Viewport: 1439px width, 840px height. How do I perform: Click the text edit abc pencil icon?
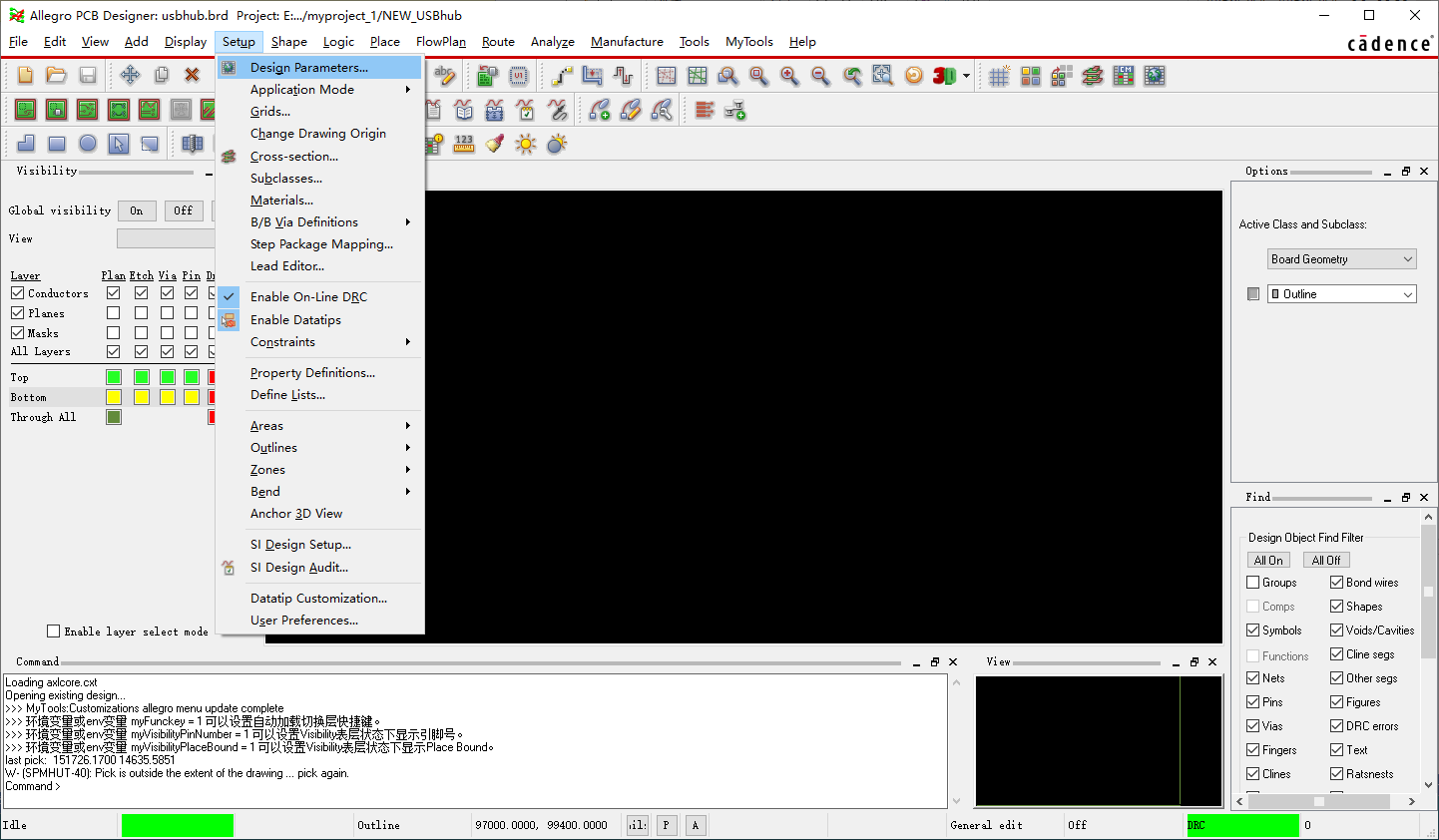pos(445,76)
